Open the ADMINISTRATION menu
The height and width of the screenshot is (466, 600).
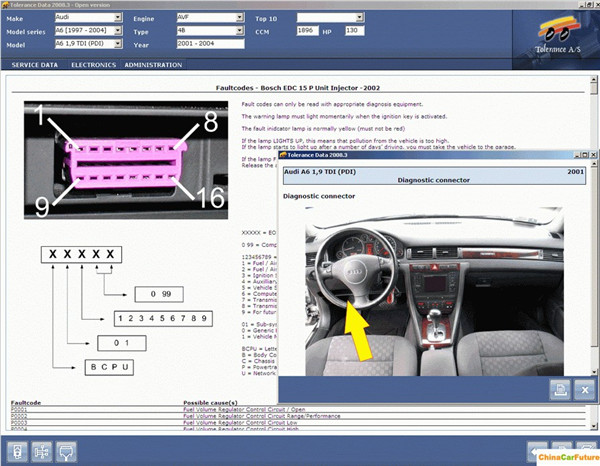[153, 65]
